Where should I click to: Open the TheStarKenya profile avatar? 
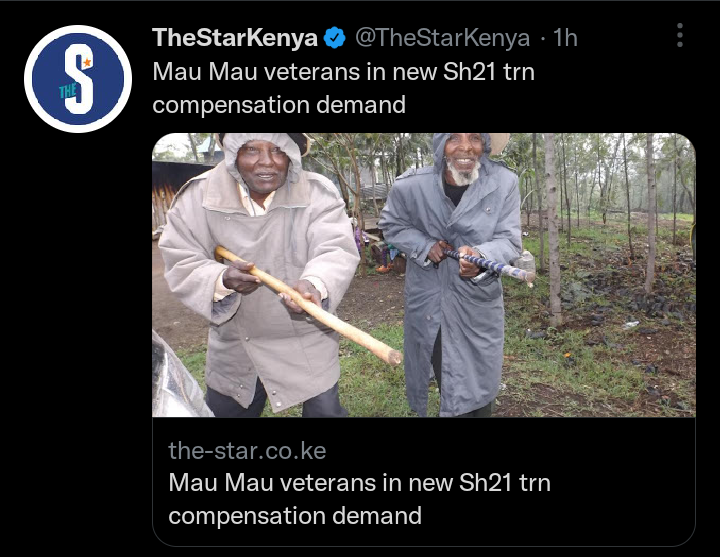coord(78,79)
